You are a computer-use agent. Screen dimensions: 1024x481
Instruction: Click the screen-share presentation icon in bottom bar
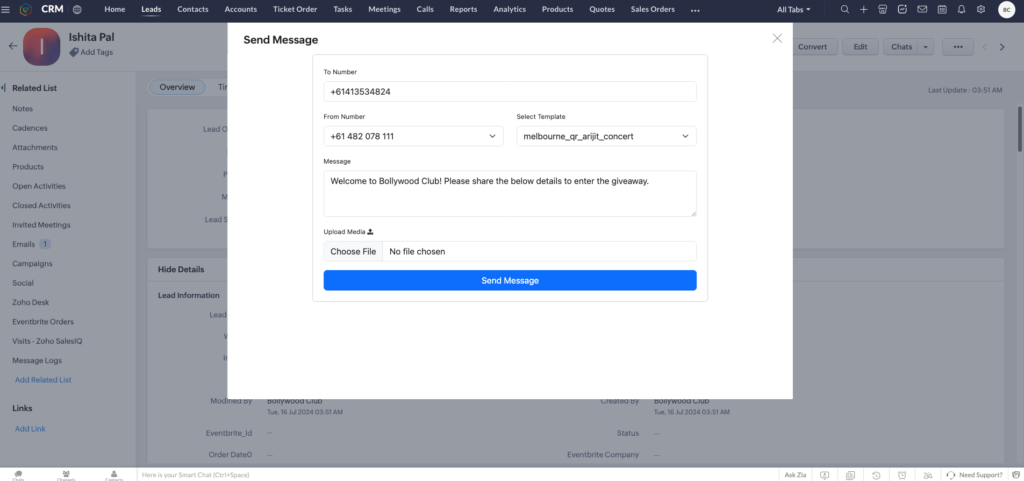[825, 475]
